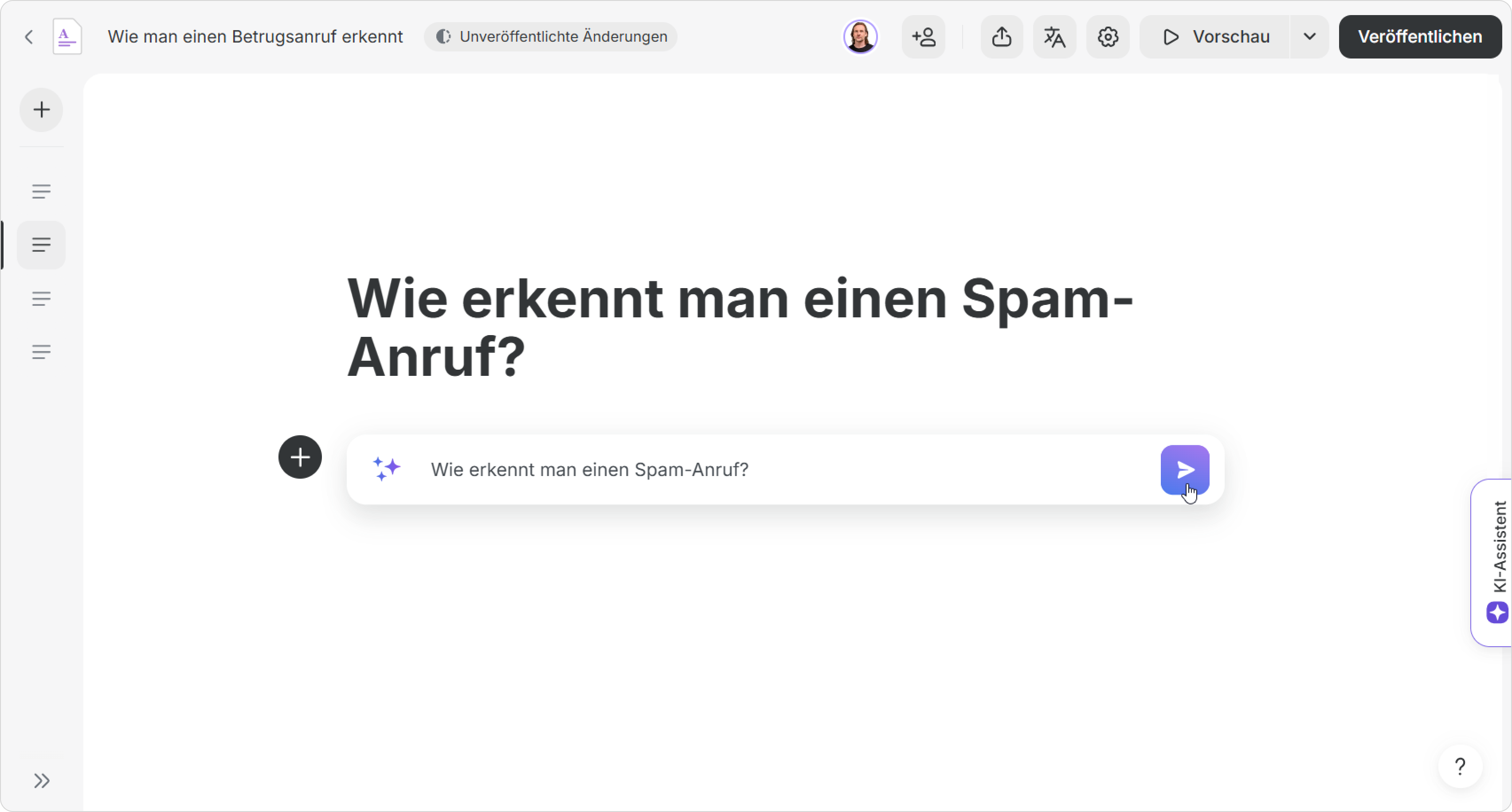Screen dimensions: 1512x812
Task: Select the fourth step in the sidebar
Action: point(41,352)
